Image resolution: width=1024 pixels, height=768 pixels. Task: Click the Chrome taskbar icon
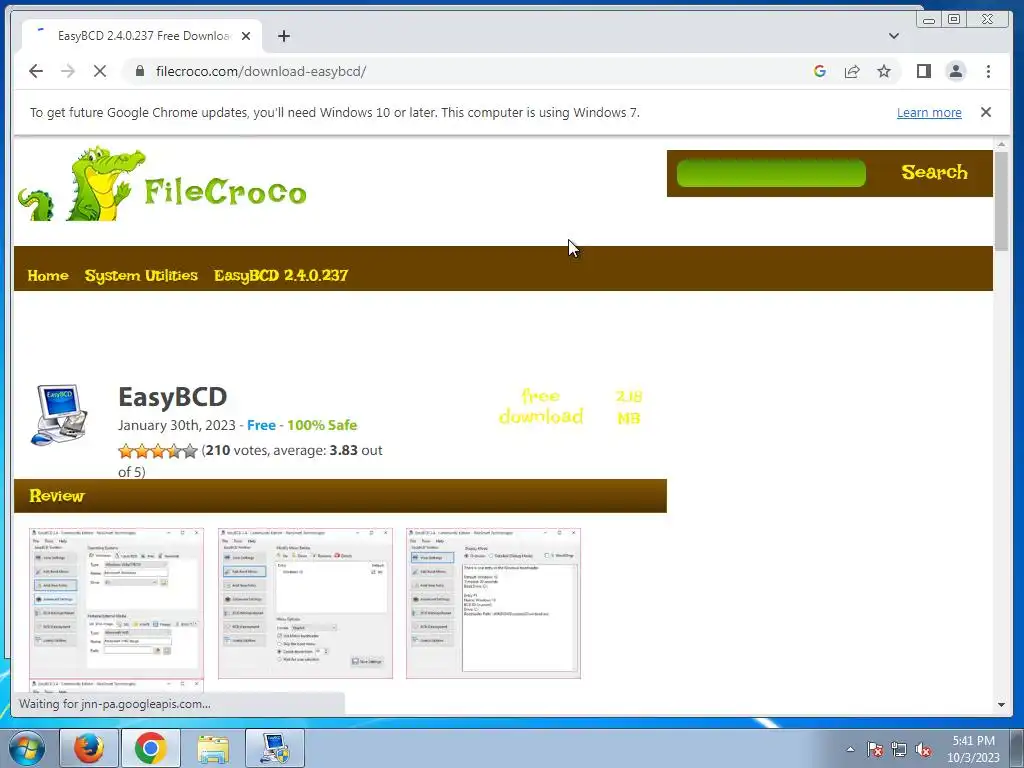pos(151,748)
